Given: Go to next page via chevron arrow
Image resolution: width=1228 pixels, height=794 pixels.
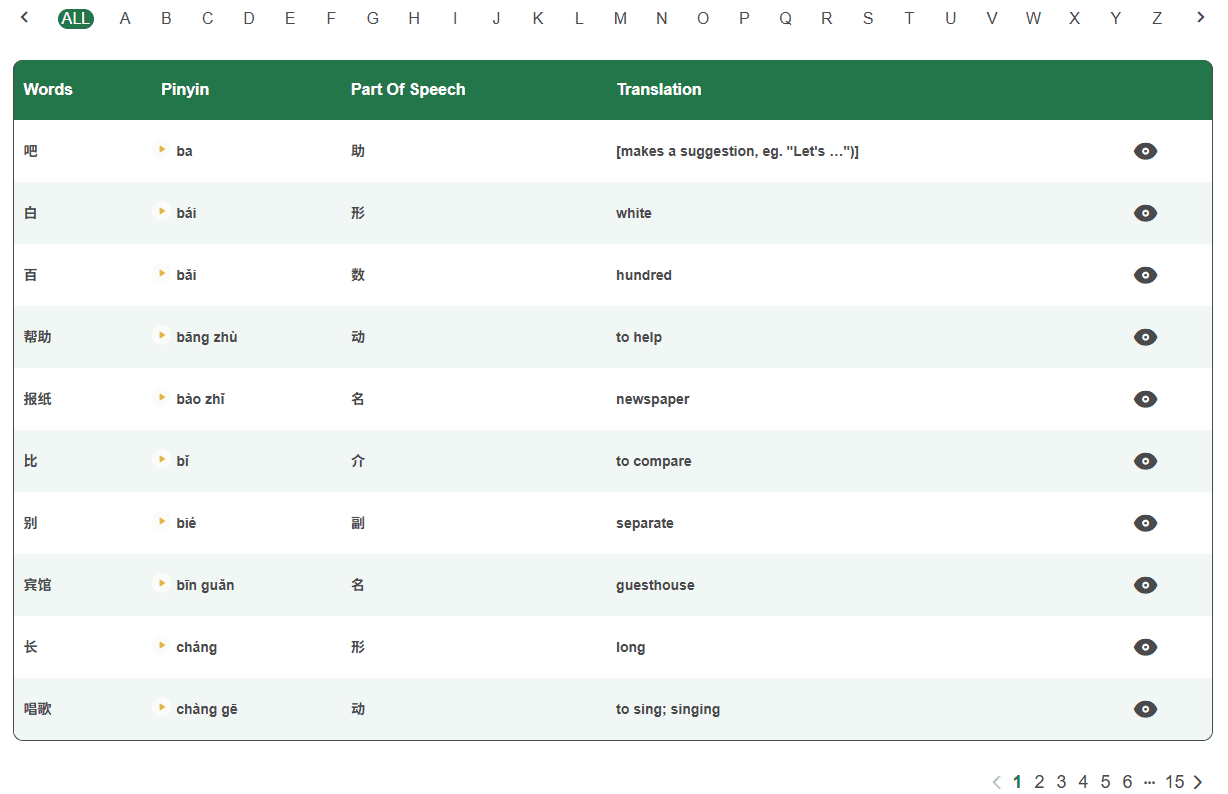Looking at the screenshot, I should point(1199,782).
